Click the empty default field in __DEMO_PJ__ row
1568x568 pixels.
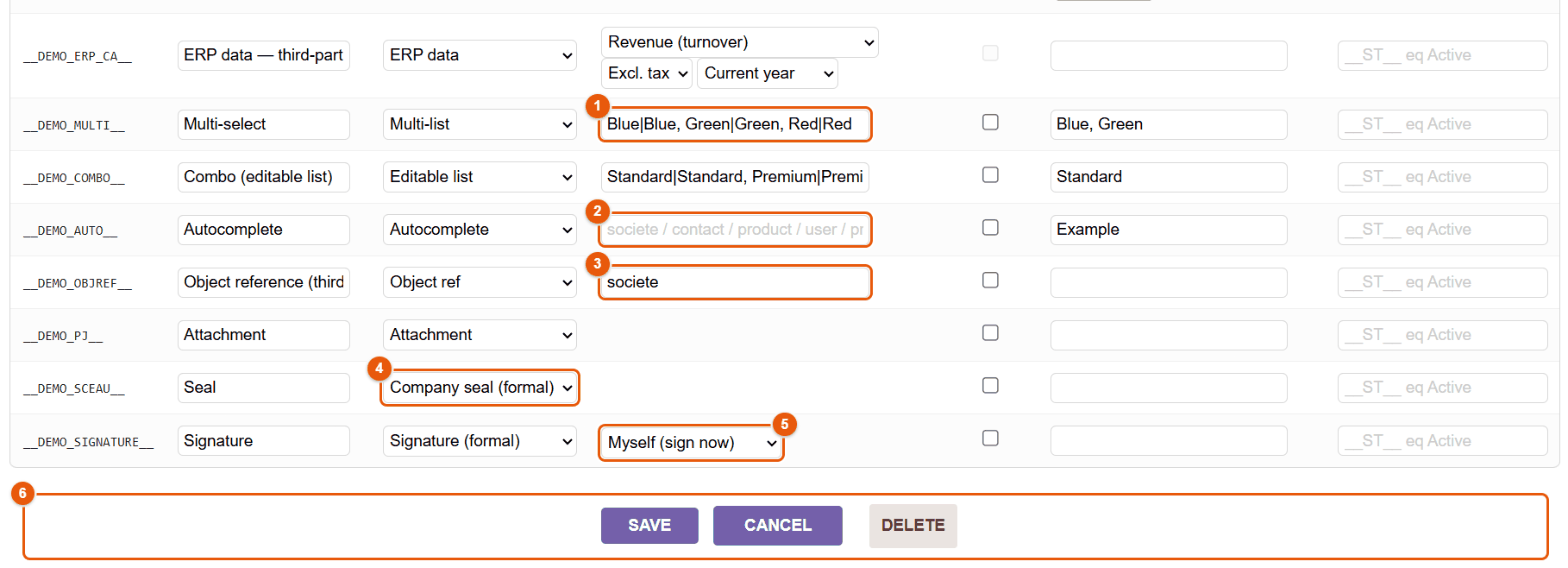(1169, 334)
